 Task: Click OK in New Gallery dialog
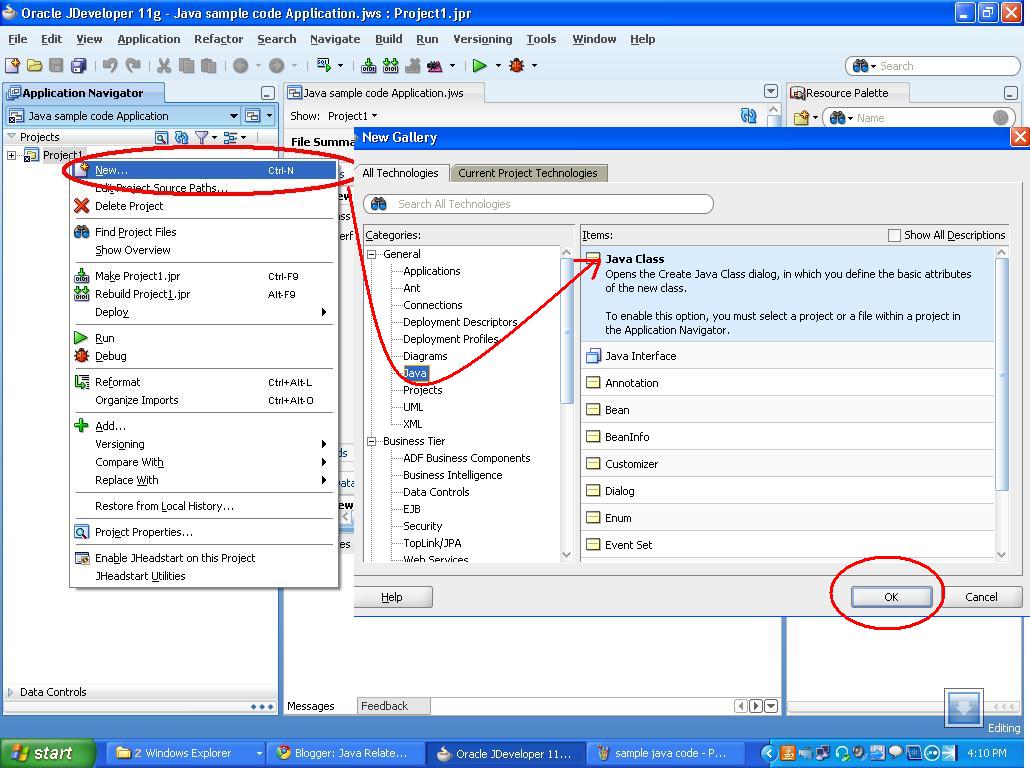891,597
